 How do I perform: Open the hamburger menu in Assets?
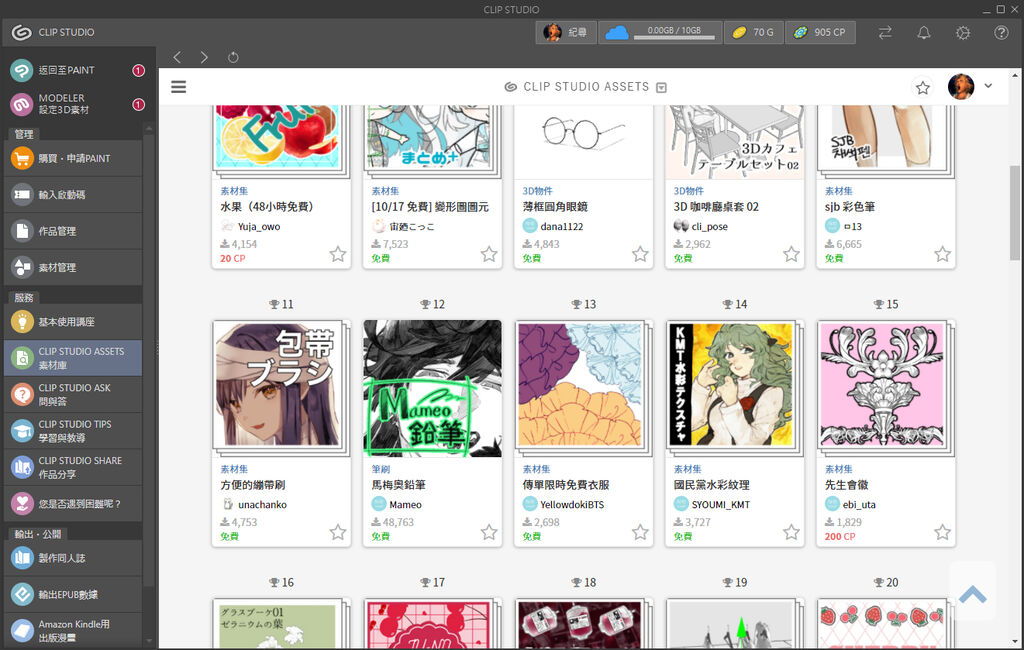(178, 87)
